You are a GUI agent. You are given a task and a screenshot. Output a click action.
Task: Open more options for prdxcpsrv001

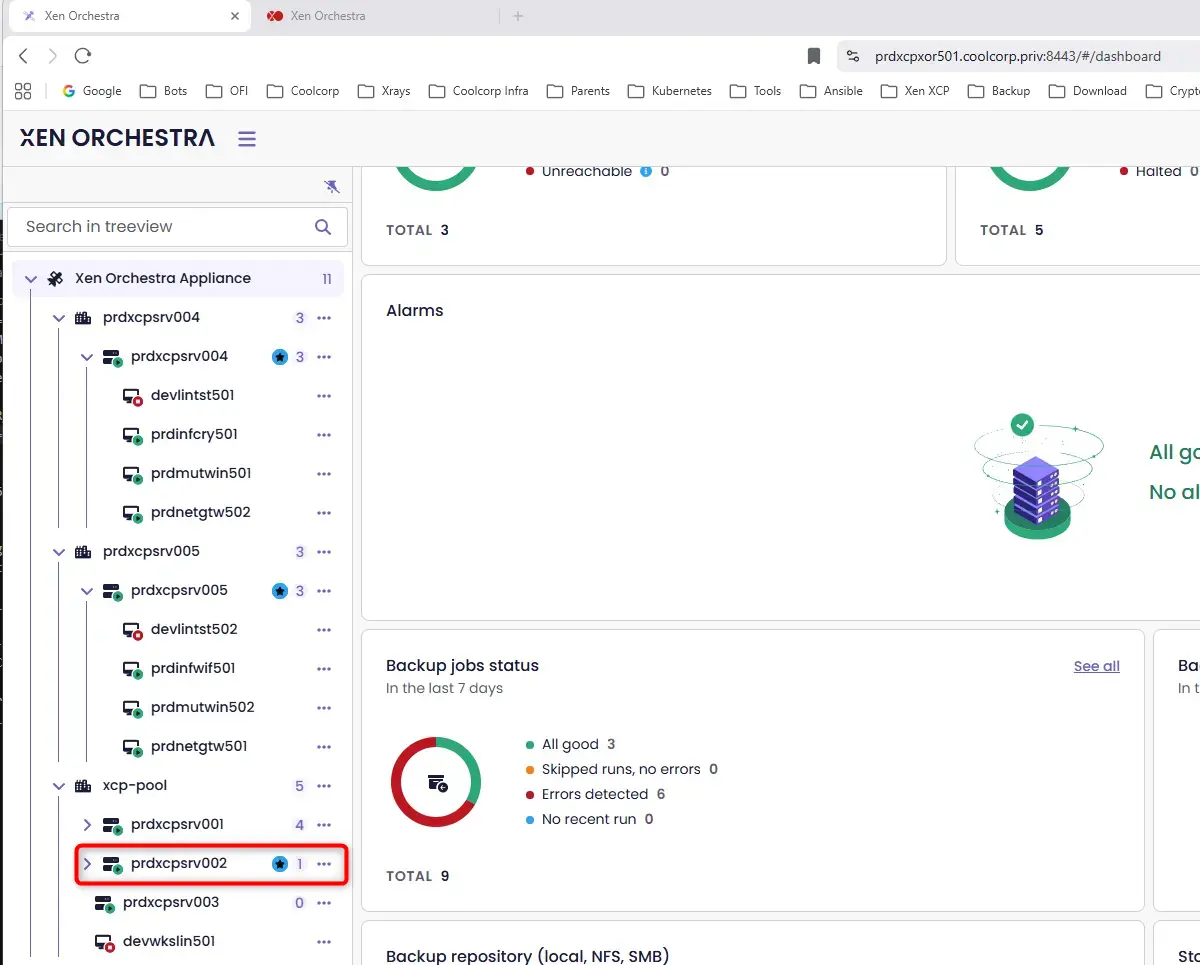click(324, 825)
